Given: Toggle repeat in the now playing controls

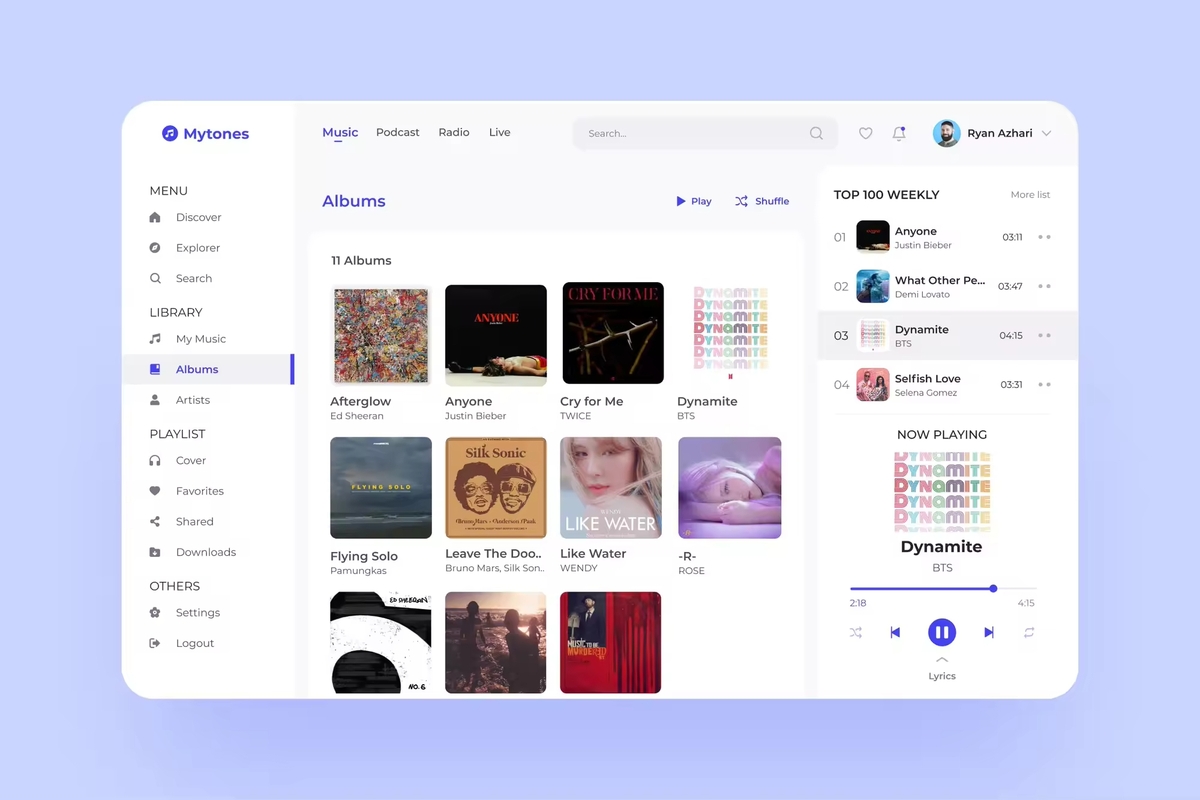Looking at the screenshot, I should point(1029,632).
